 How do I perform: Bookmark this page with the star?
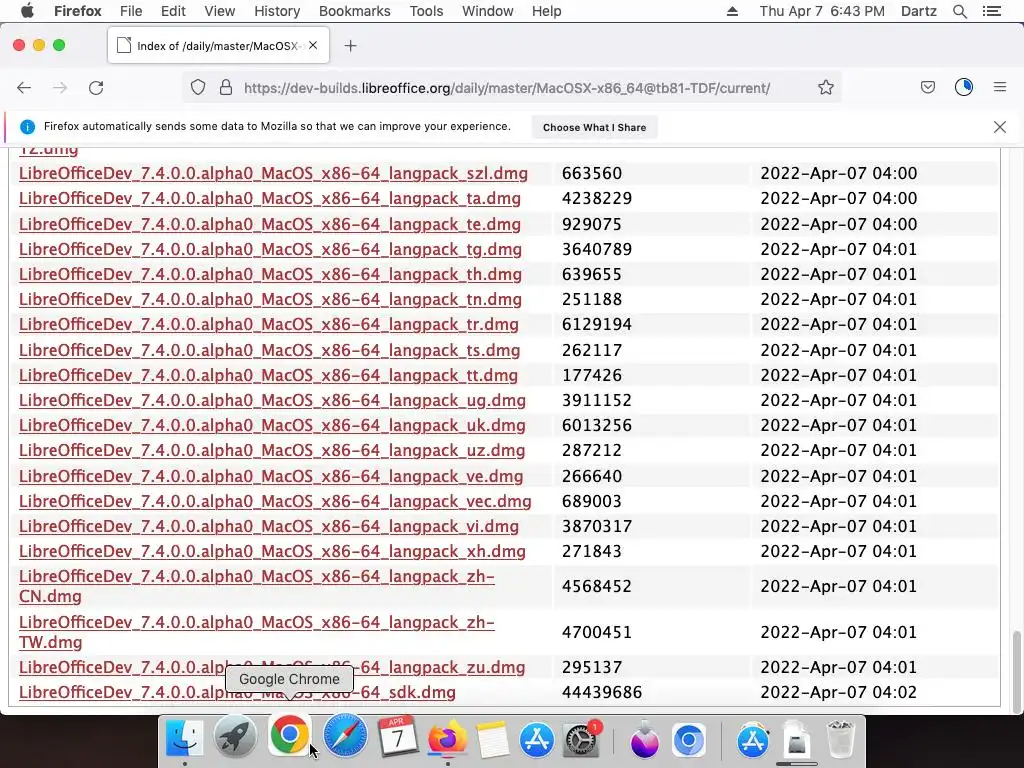coord(825,88)
